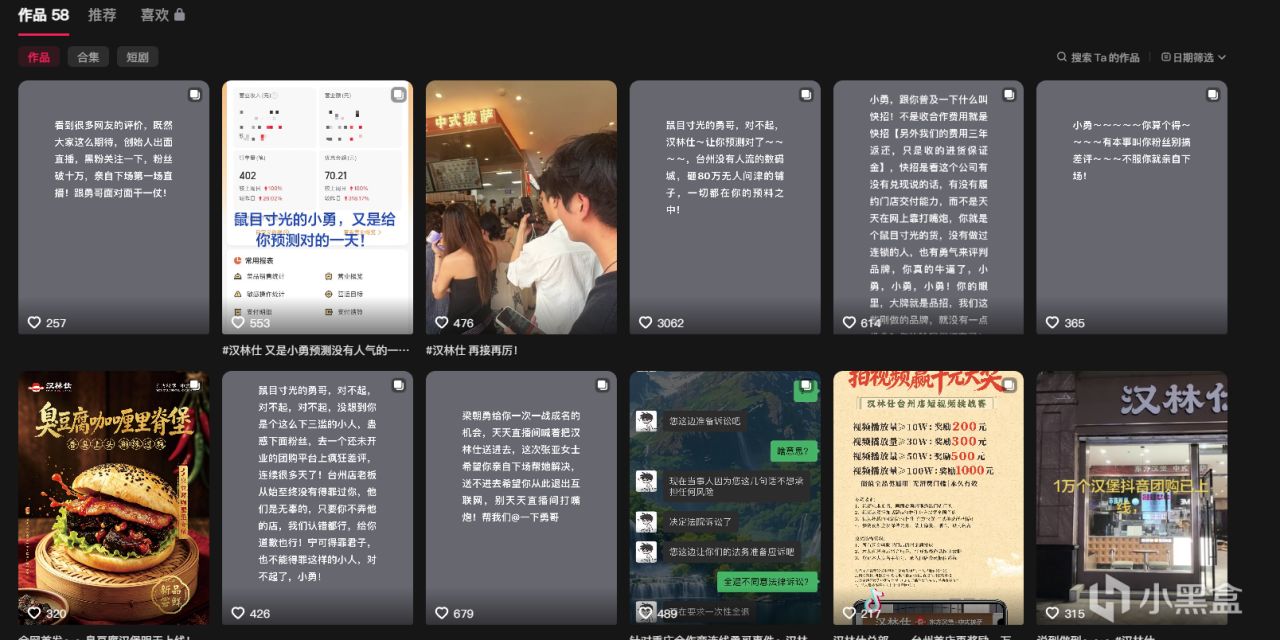Click multi-image icon on the 3062-likes card

point(806,94)
